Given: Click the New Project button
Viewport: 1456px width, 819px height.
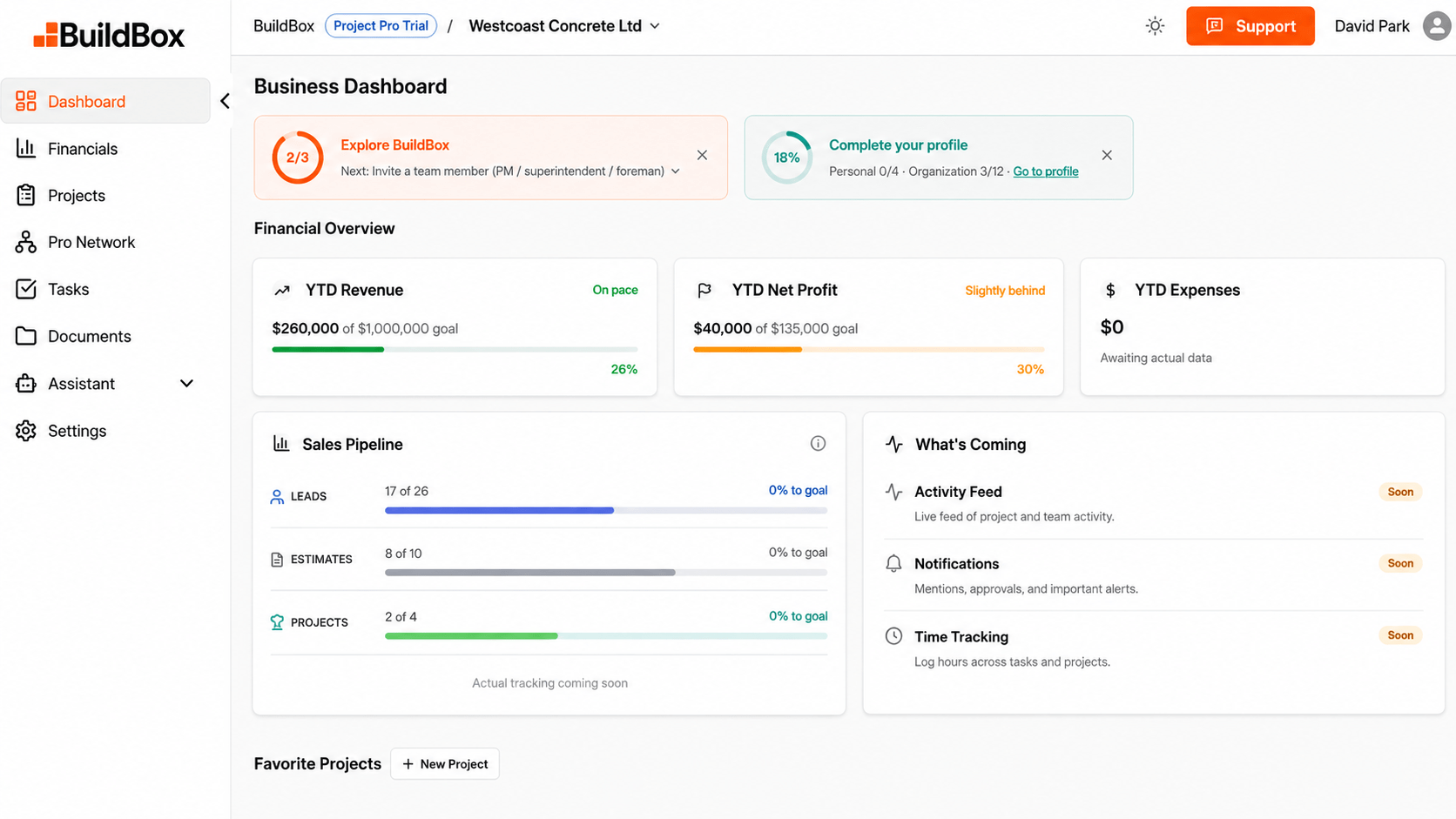Looking at the screenshot, I should pos(445,763).
